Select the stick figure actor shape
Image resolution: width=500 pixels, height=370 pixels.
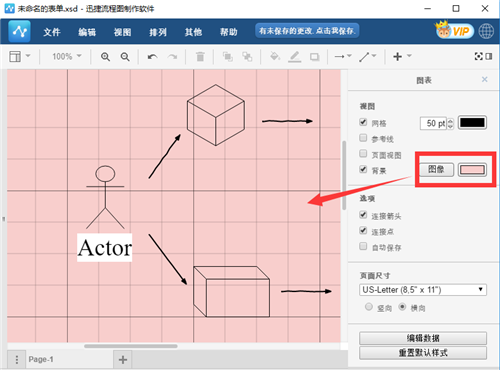[x=105, y=197]
